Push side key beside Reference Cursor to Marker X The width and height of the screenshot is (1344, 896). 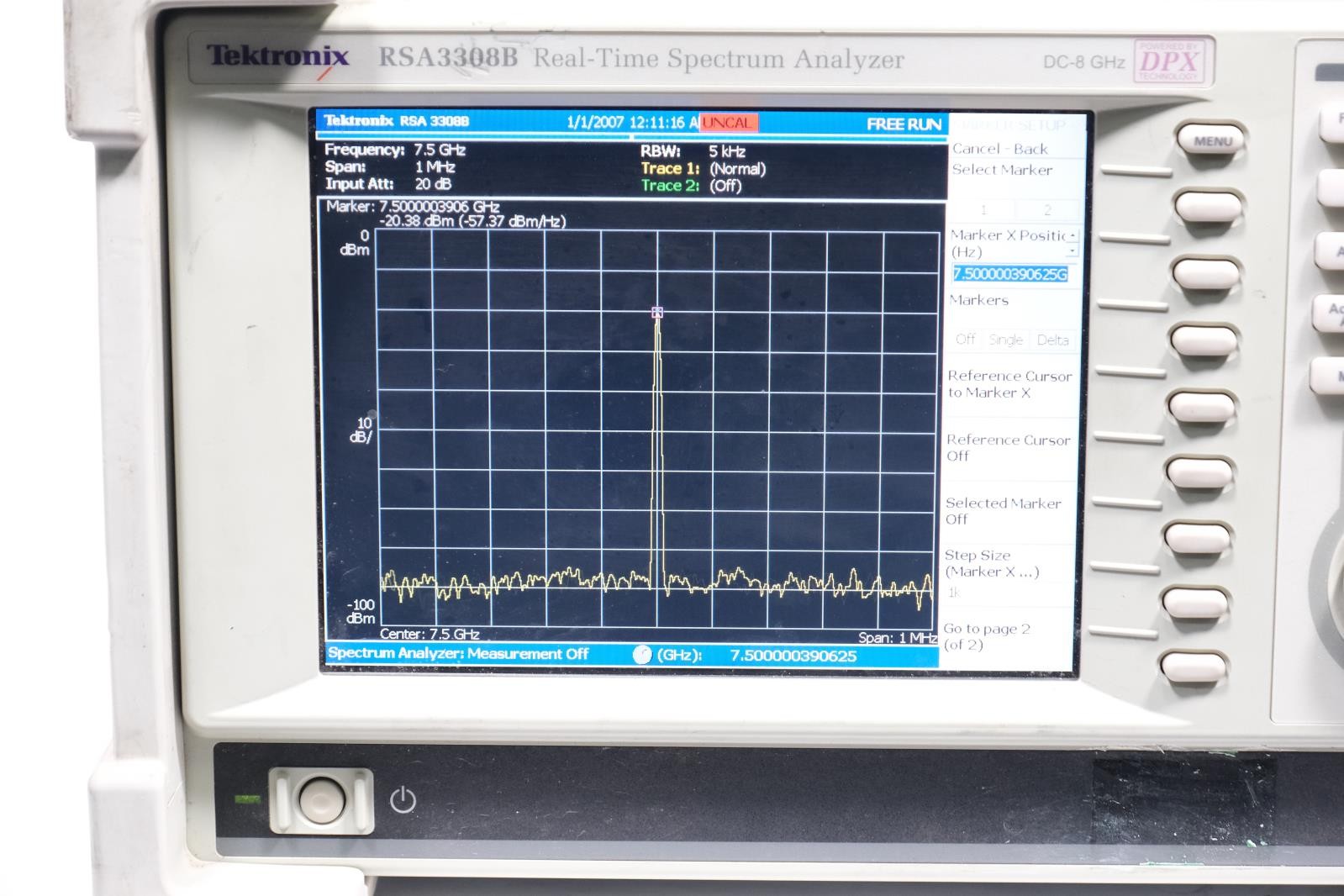click(1202, 406)
